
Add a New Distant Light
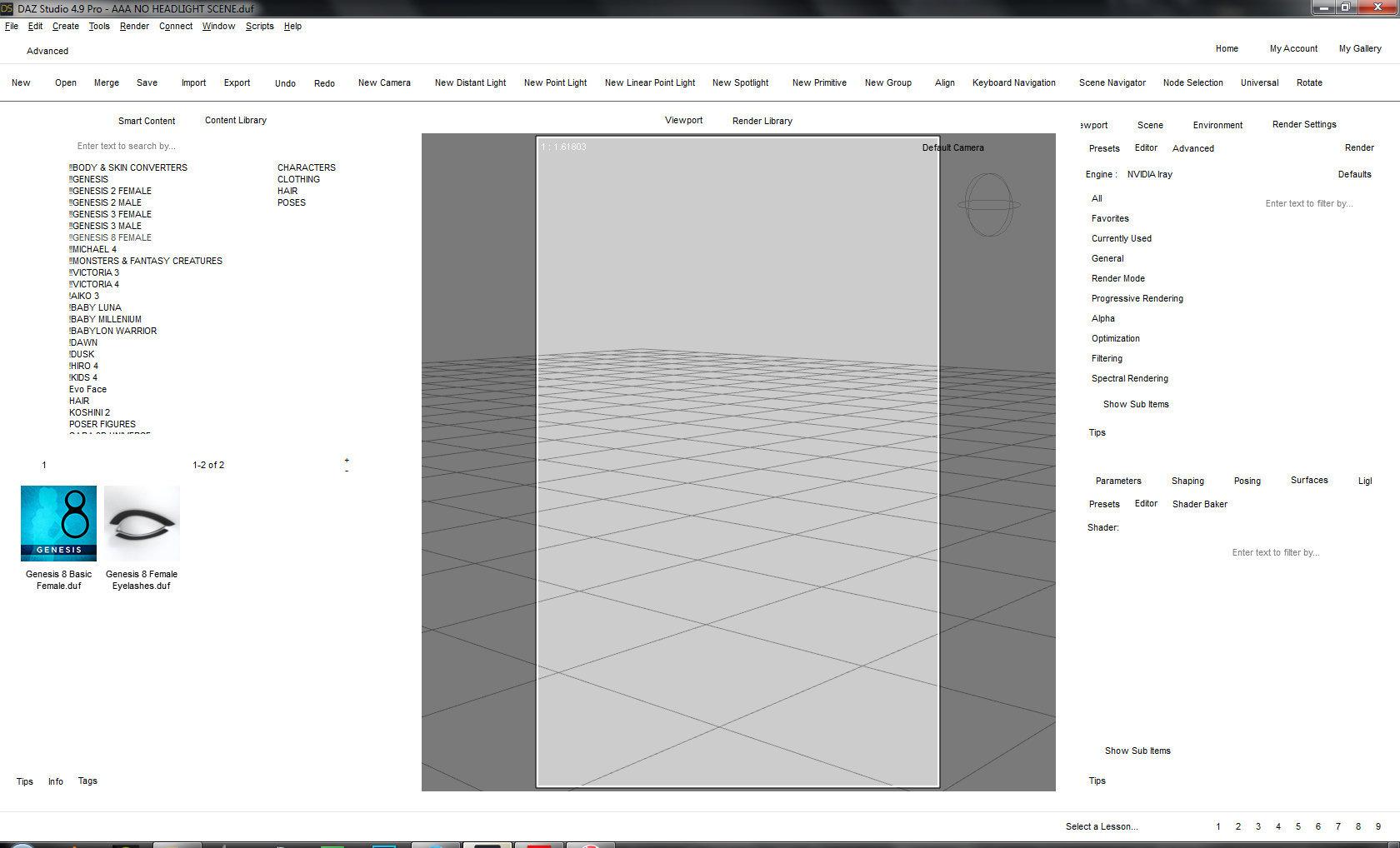(x=470, y=82)
